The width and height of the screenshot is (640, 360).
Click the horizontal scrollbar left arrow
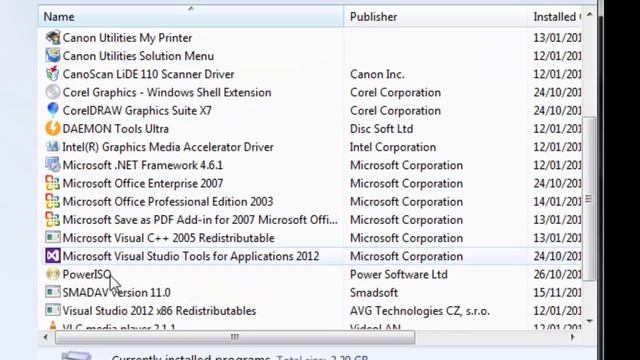(45, 337)
